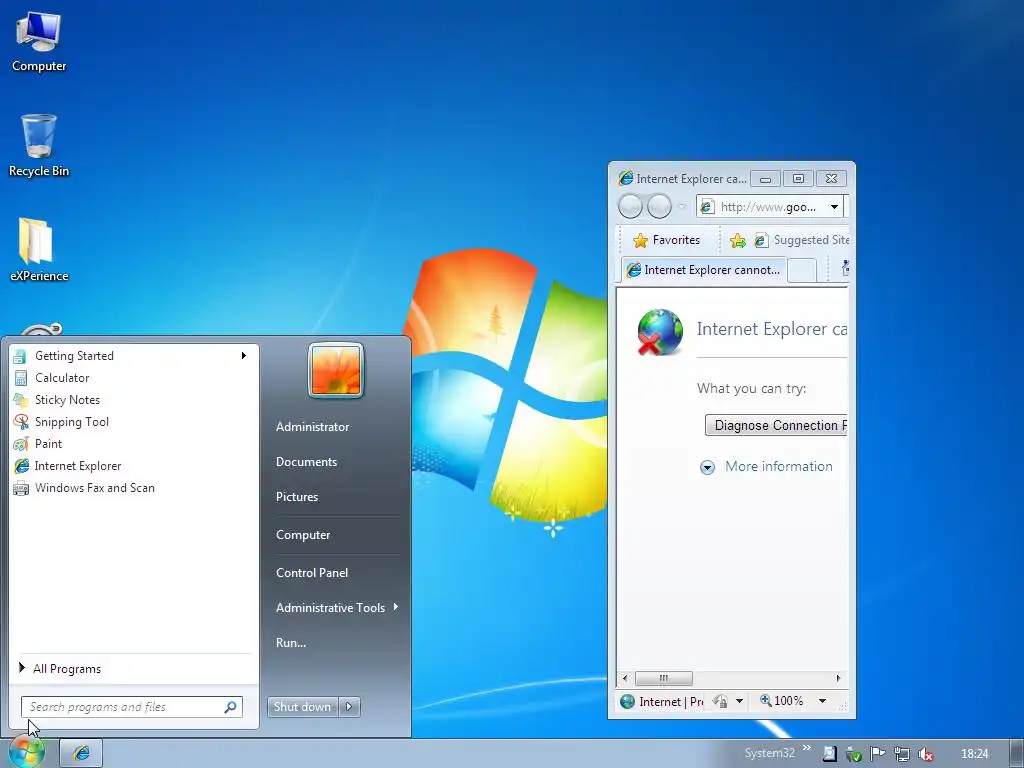This screenshot has width=1024, height=768.
Task: Click the 18:24 taskbar clock
Action: (975, 754)
